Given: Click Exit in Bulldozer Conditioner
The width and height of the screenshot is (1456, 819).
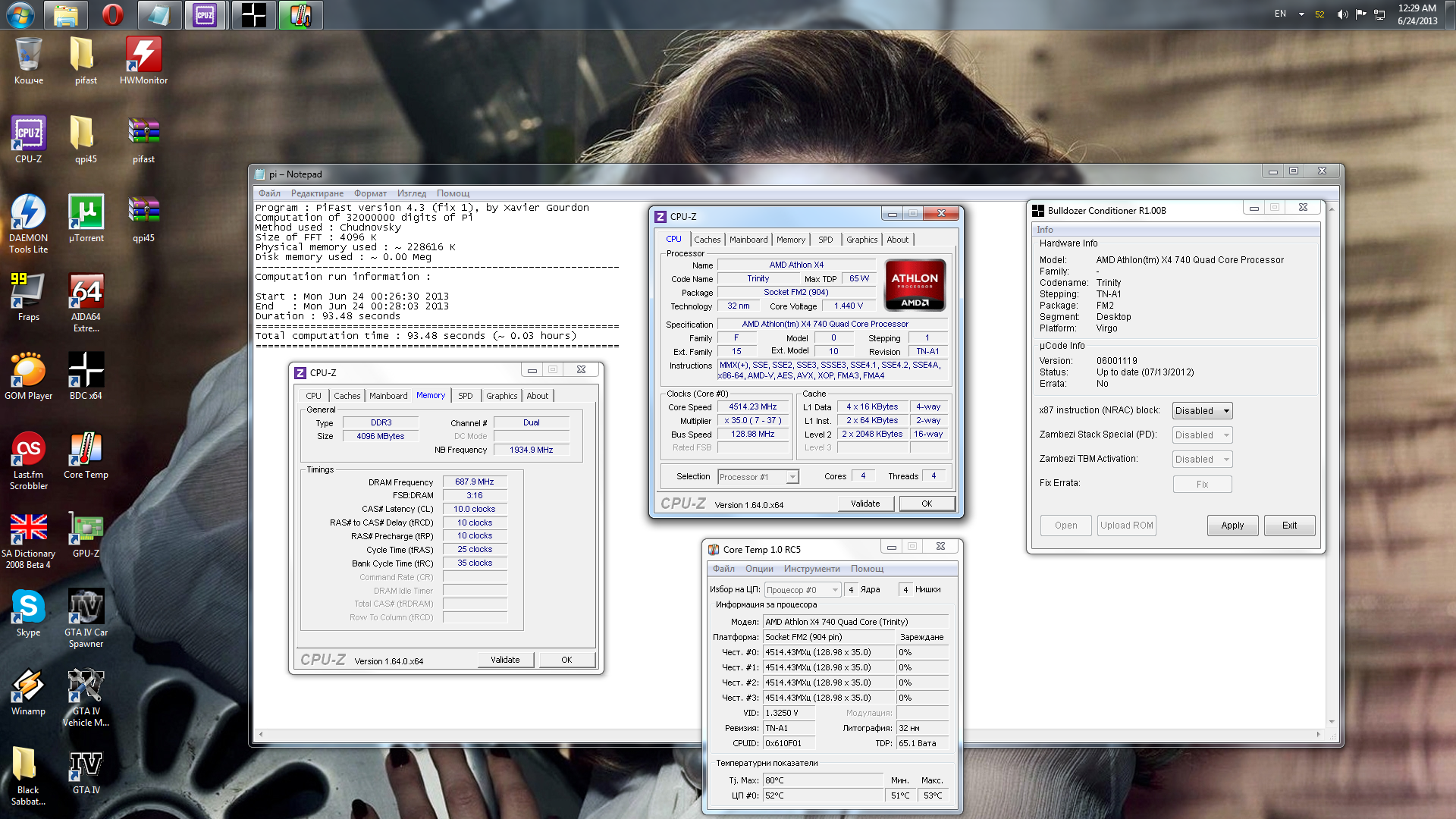Looking at the screenshot, I should tap(1289, 525).
